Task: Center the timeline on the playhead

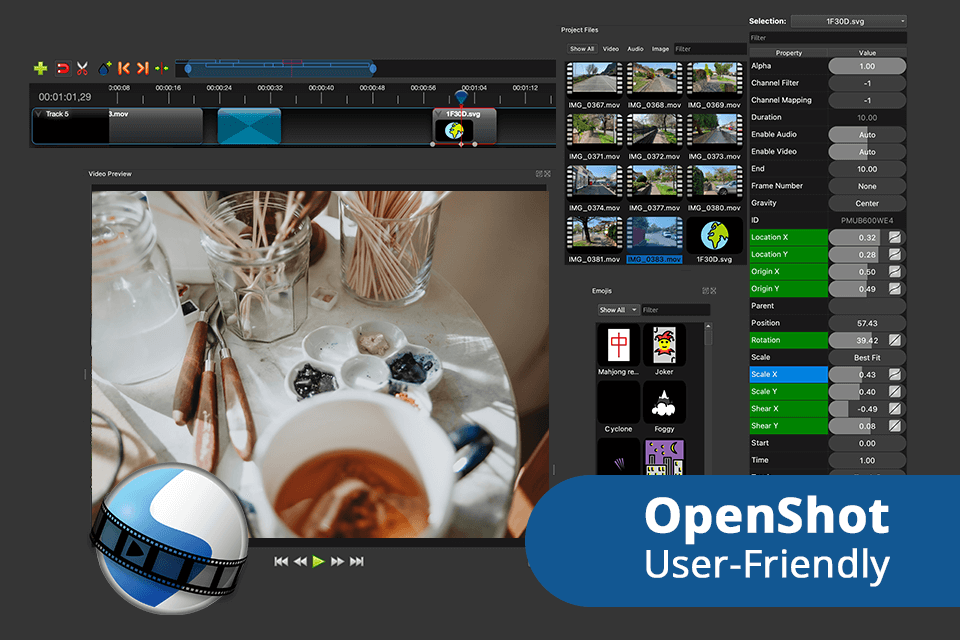Action: [x=162, y=69]
